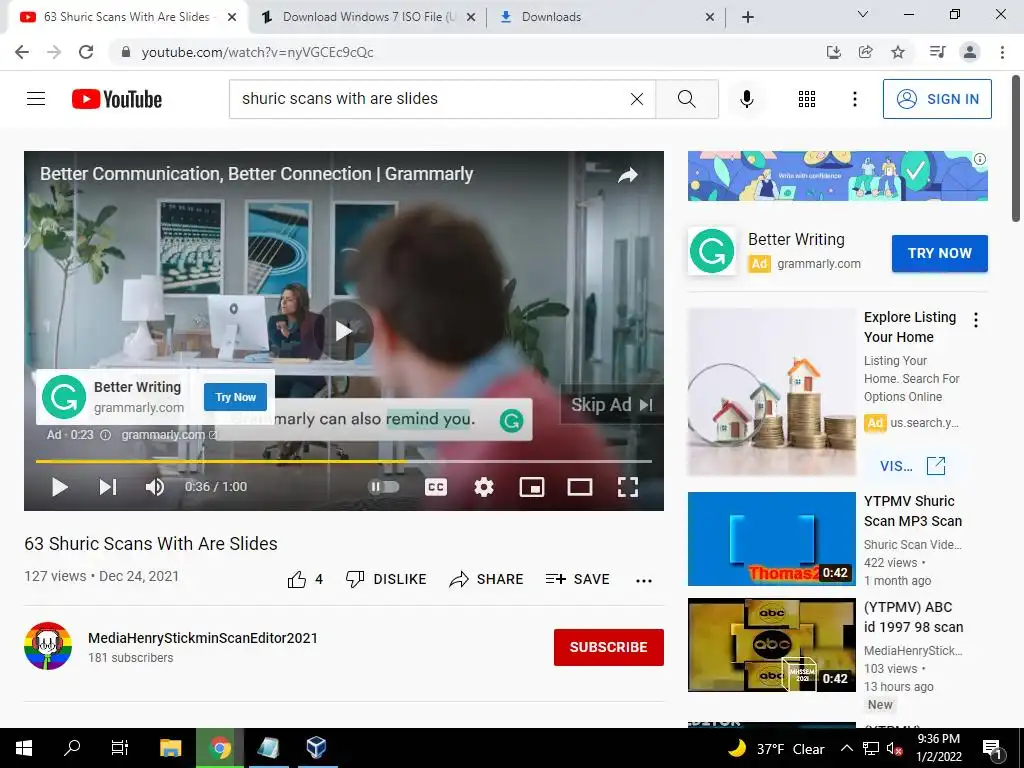Screen dimensions: 1024x768
Task: Open ABC id 1997 98 scan thumbnail
Action: pos(771,645)
